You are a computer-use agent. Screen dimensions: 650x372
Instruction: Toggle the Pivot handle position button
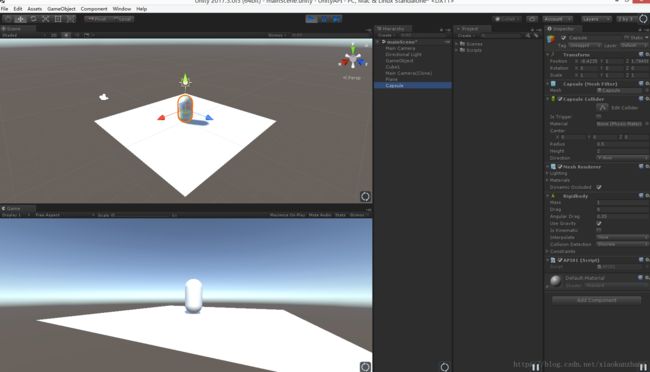point(97,19)
